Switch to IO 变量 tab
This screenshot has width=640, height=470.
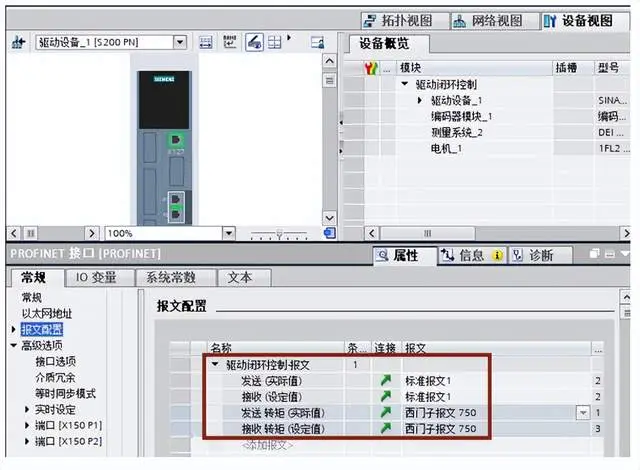click(x=100, y=278)
